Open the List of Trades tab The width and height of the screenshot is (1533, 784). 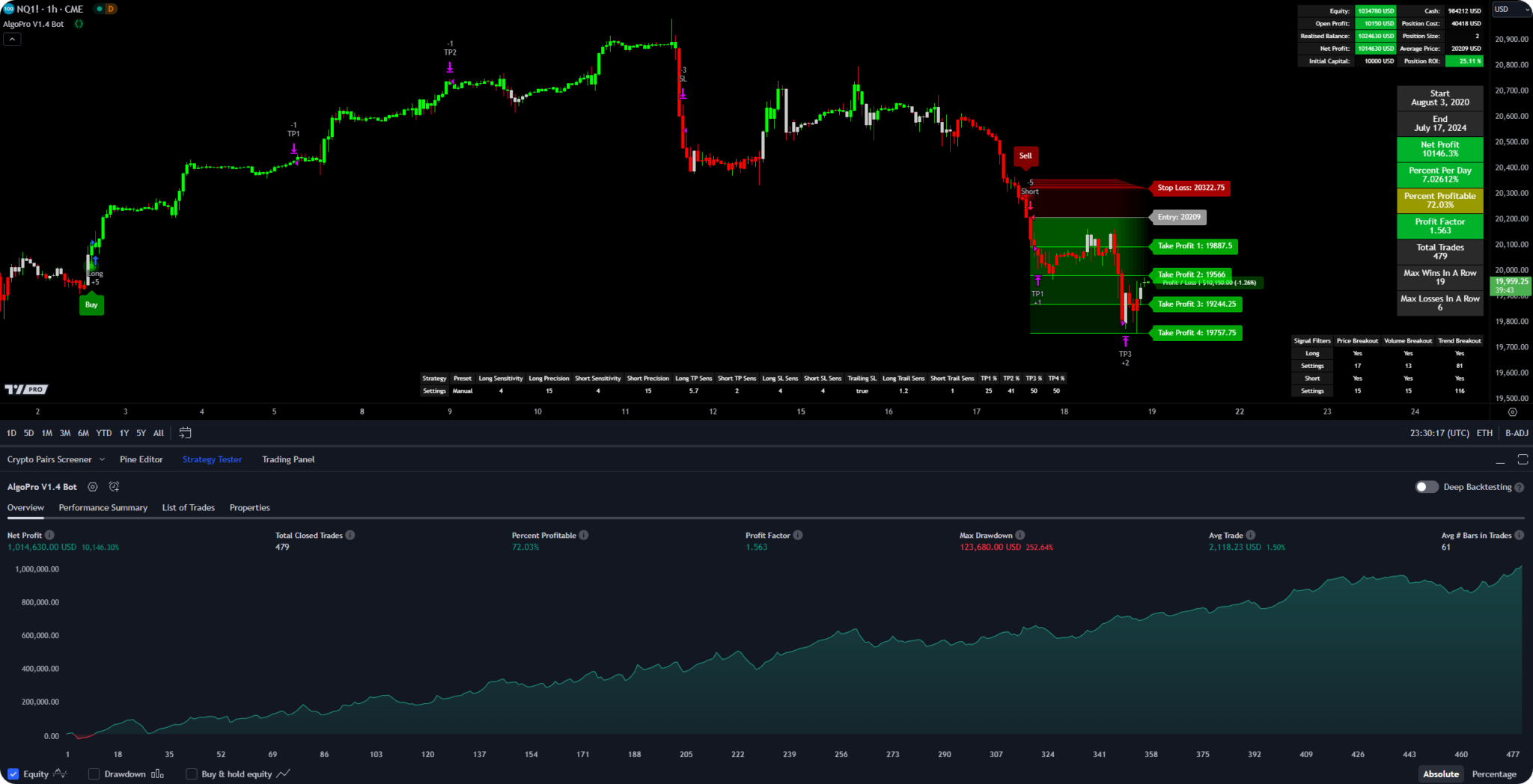[188, 508]
